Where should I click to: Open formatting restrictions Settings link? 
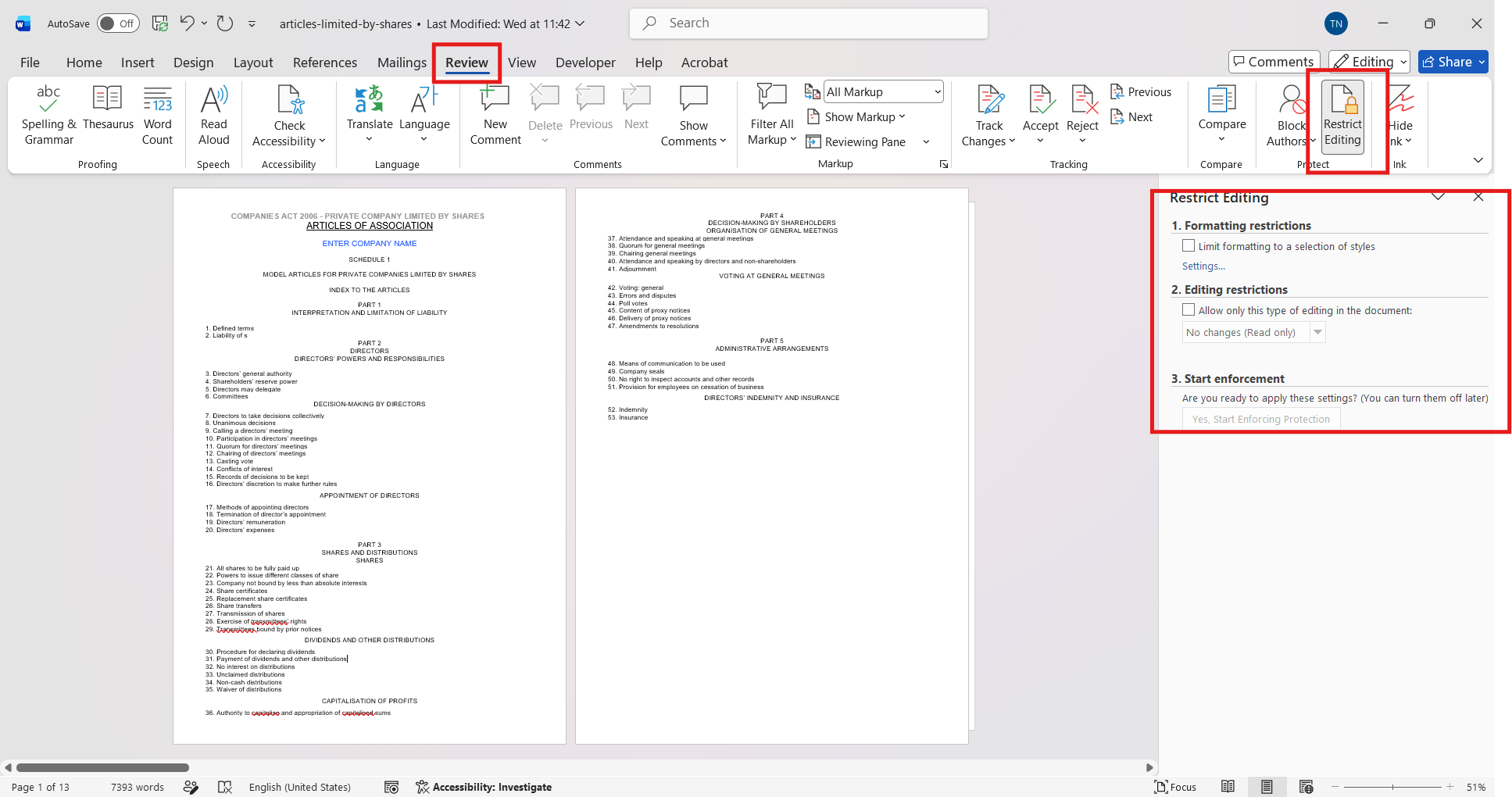(x=1203, y=266)
